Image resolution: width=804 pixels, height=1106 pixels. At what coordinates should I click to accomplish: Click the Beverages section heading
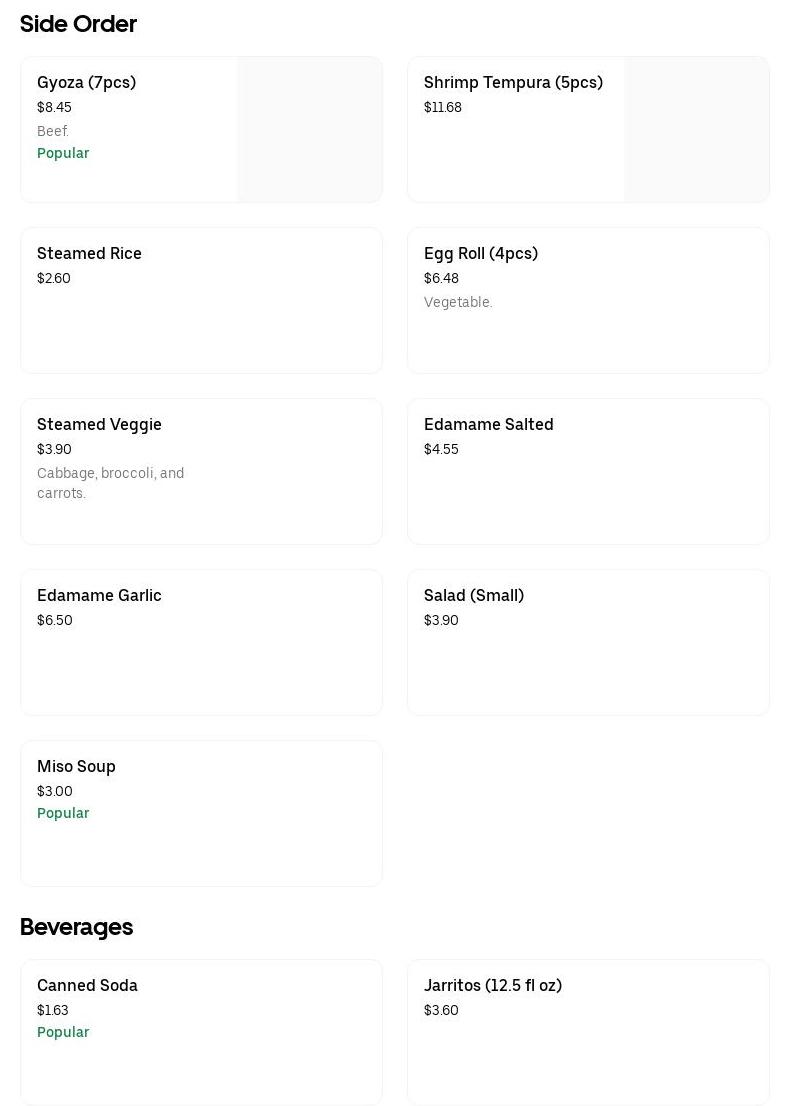(76, 927)
